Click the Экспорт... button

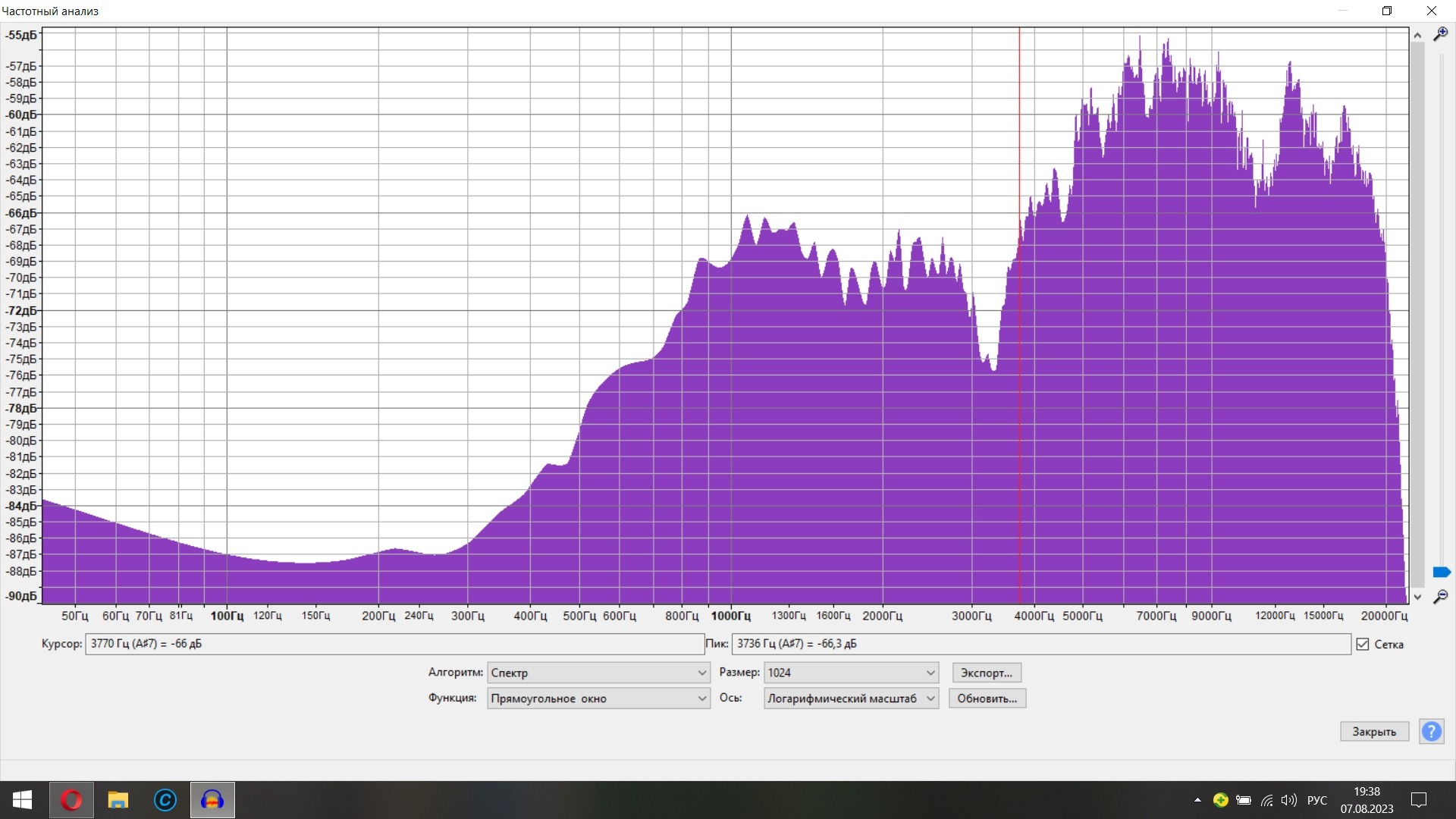click(987, 673)
